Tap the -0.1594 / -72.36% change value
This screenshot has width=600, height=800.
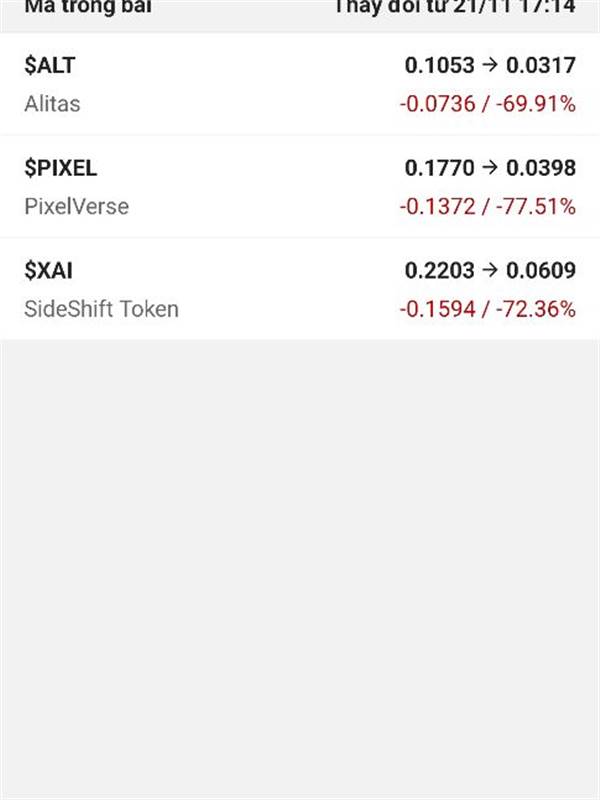[x=488, y=309]
